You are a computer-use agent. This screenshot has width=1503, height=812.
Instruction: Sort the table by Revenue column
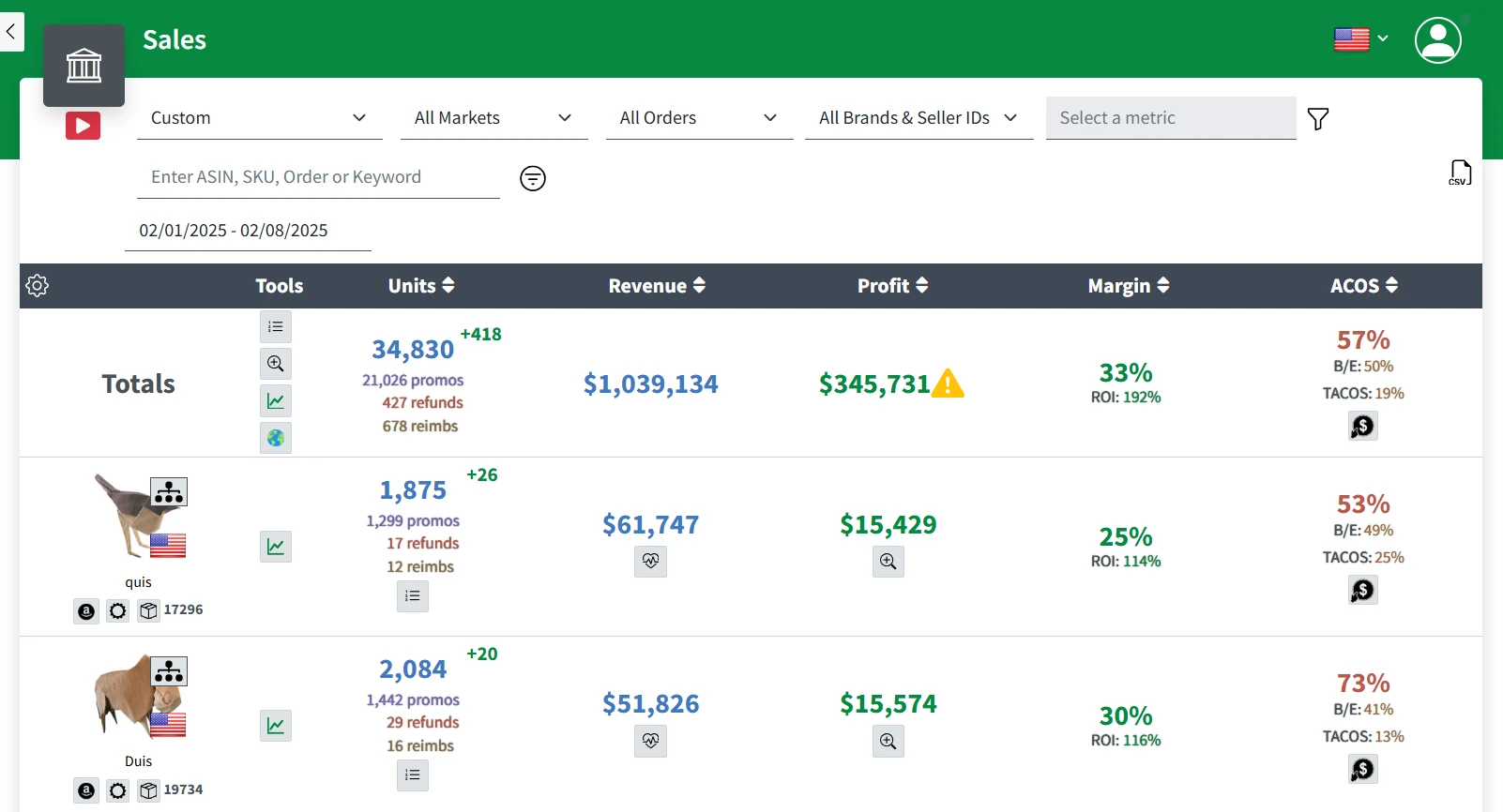click(x=657, y=286)
